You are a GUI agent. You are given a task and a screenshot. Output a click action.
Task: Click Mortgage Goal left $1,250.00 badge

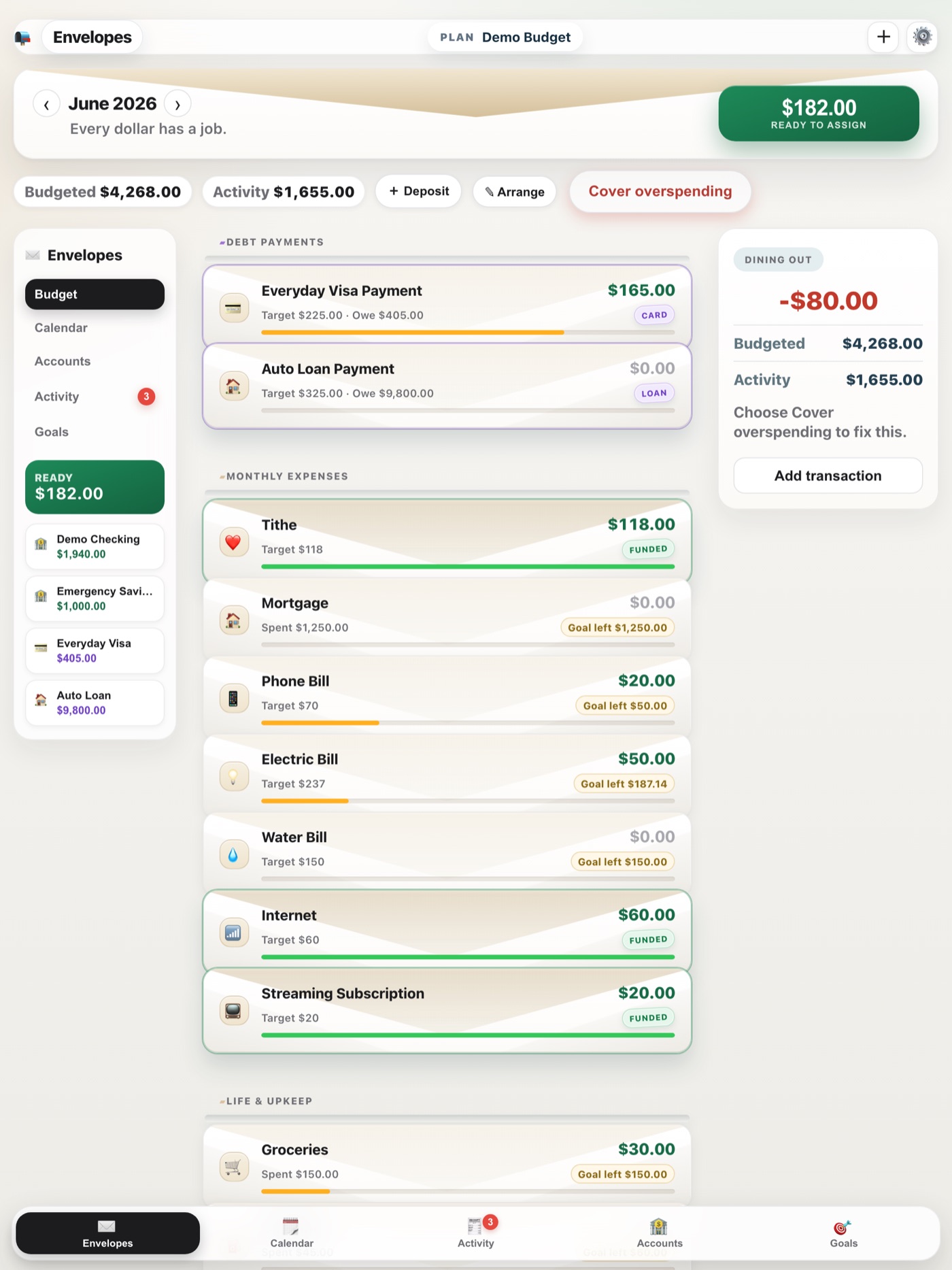coord(617,627)
